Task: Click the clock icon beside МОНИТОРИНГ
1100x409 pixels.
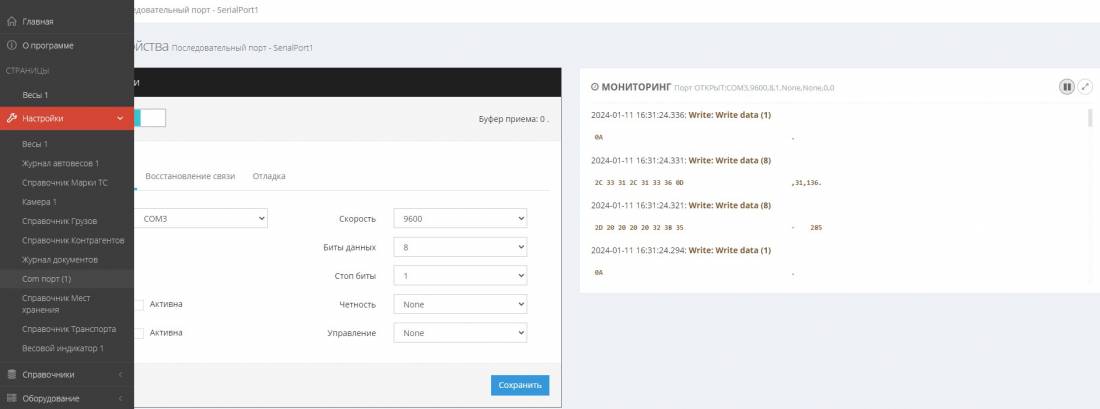Action: (595, 87)
